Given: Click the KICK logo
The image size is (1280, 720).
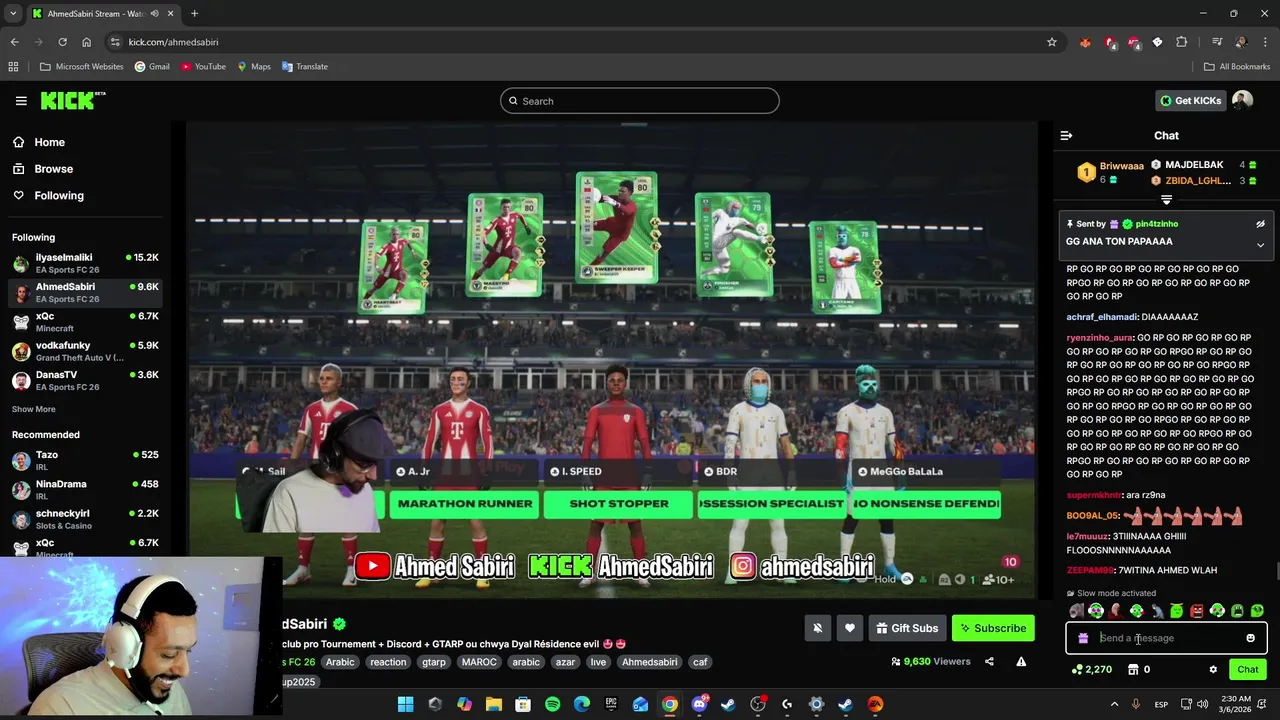Looking at the screenshot, I should 72,100.
